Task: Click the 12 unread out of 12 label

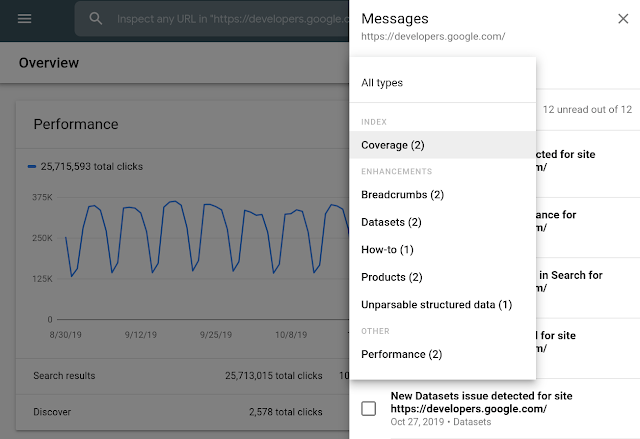Action: coord(586,109)
